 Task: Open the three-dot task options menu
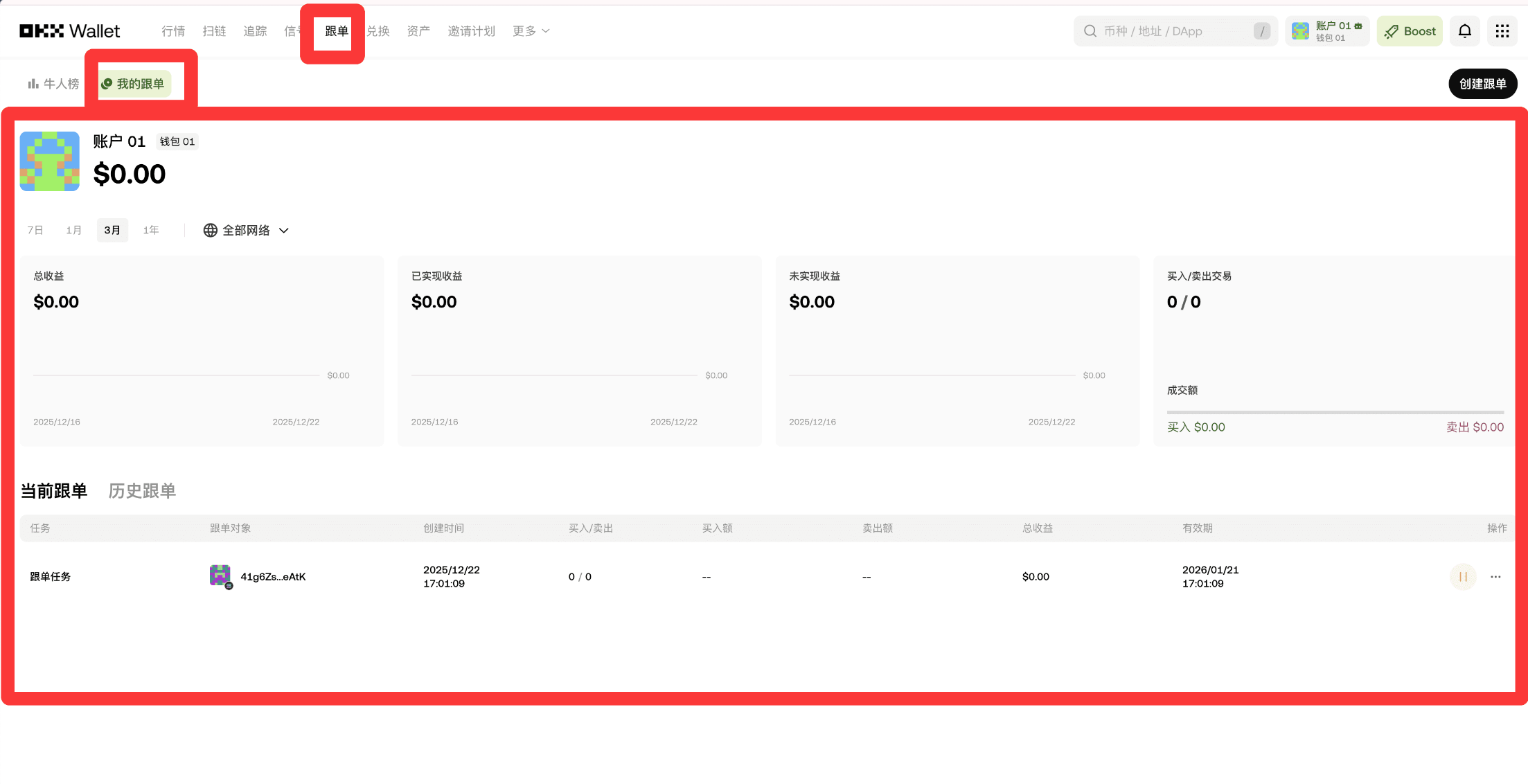1495,576
